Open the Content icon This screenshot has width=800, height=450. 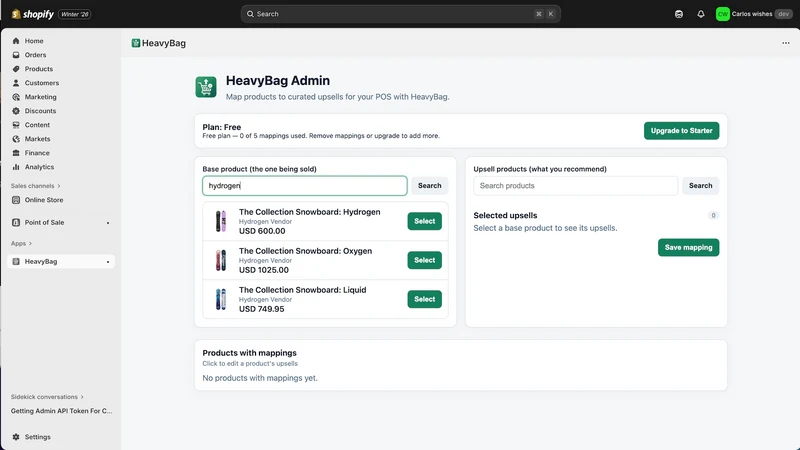(x=16, y=125)
